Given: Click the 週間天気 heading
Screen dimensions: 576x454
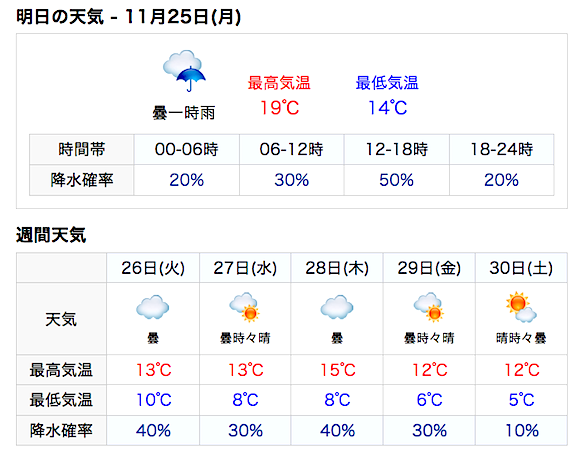Looking at the screenshot, I should click(51, 235).
